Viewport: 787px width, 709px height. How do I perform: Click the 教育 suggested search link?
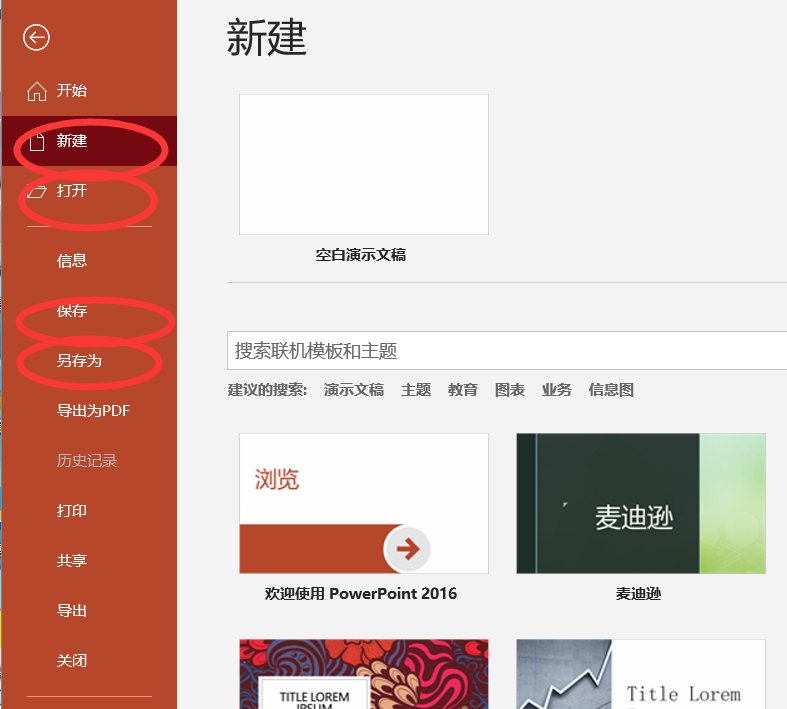(463, 390)
